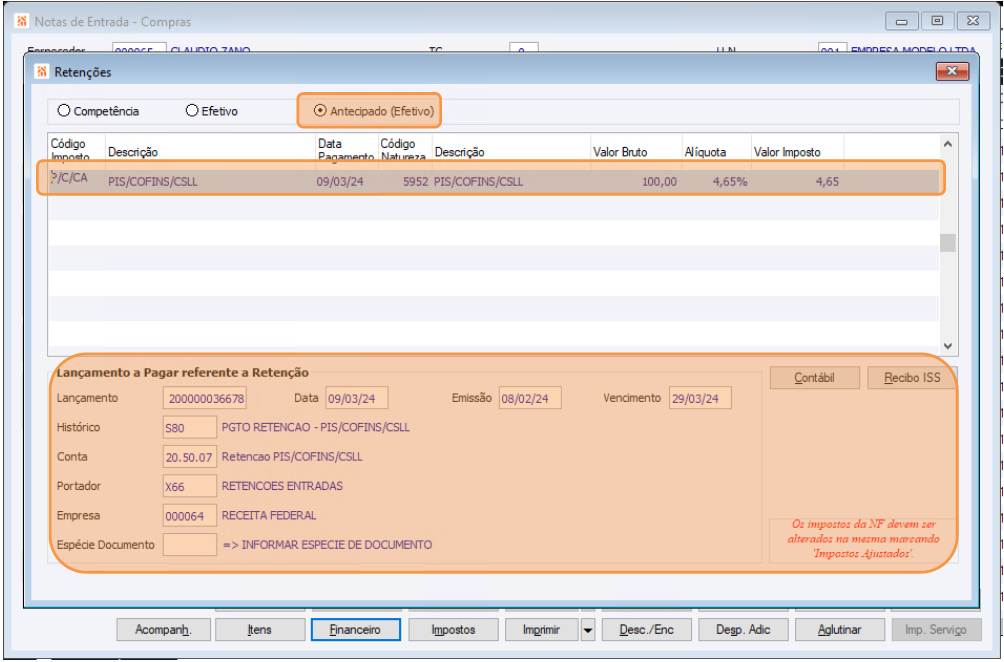Click the Recibo ISS button
The width and height of the screenshot is (1004, 662).
tap(912, 378)
